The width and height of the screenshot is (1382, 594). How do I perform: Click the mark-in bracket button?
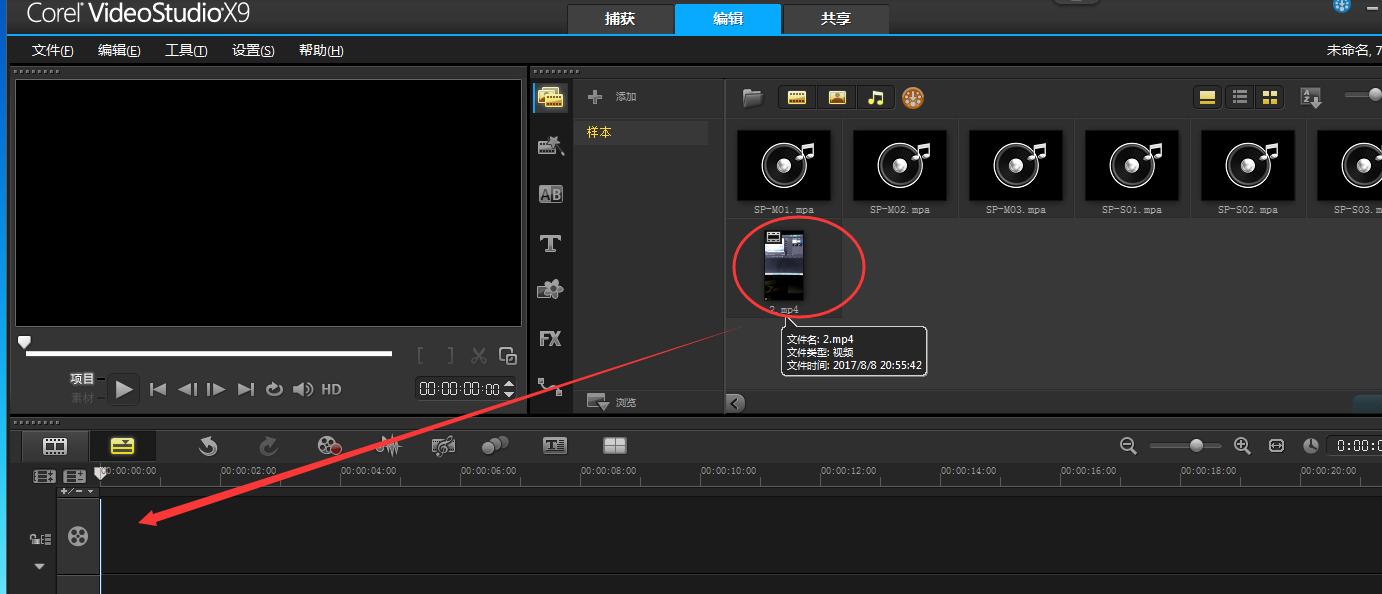pos(421,355)
